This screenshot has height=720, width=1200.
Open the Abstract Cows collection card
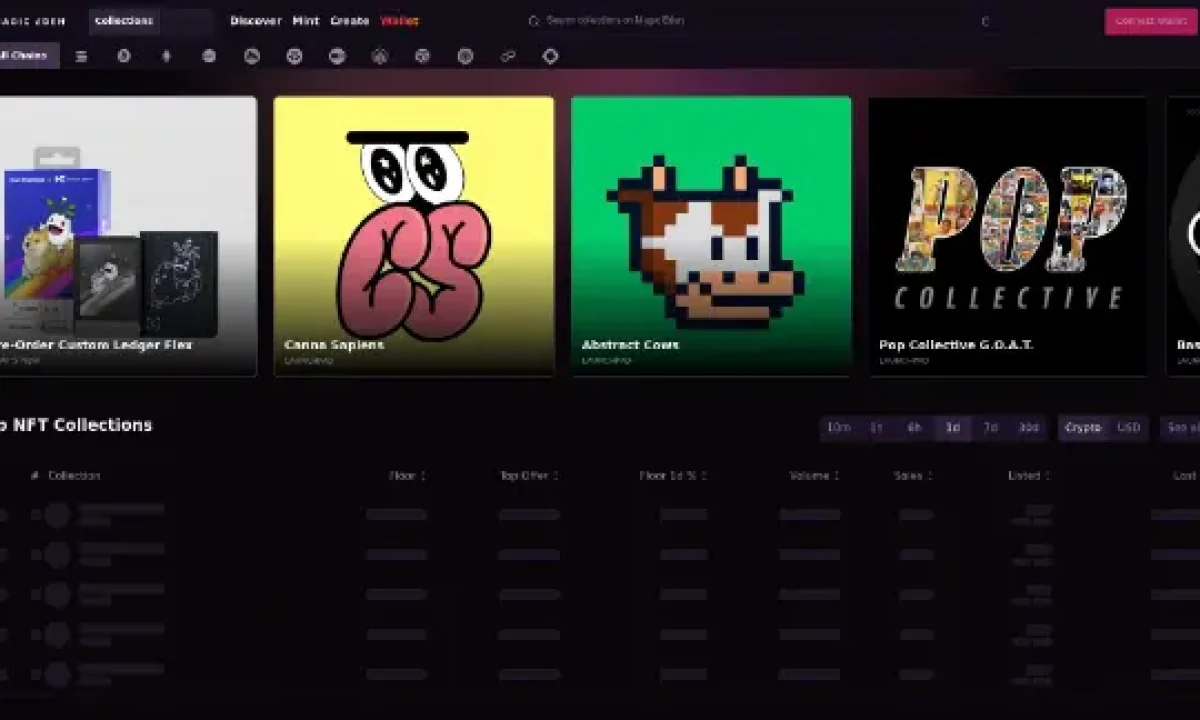click(711, 236)
